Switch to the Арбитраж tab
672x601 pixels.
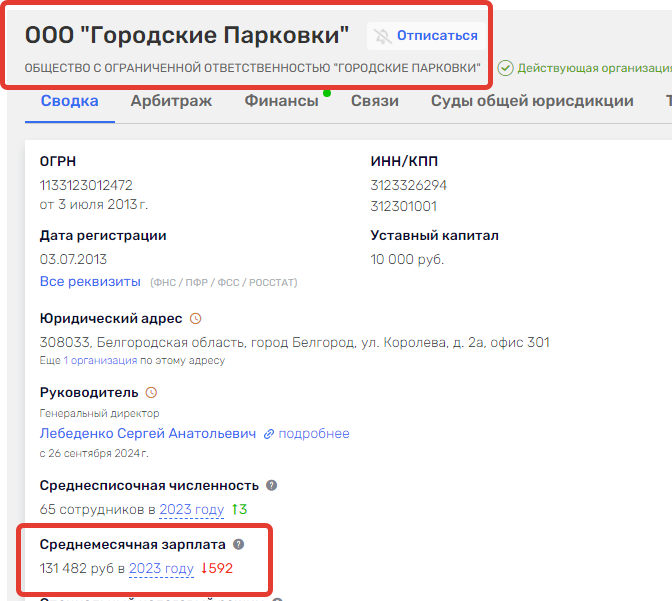171,101
